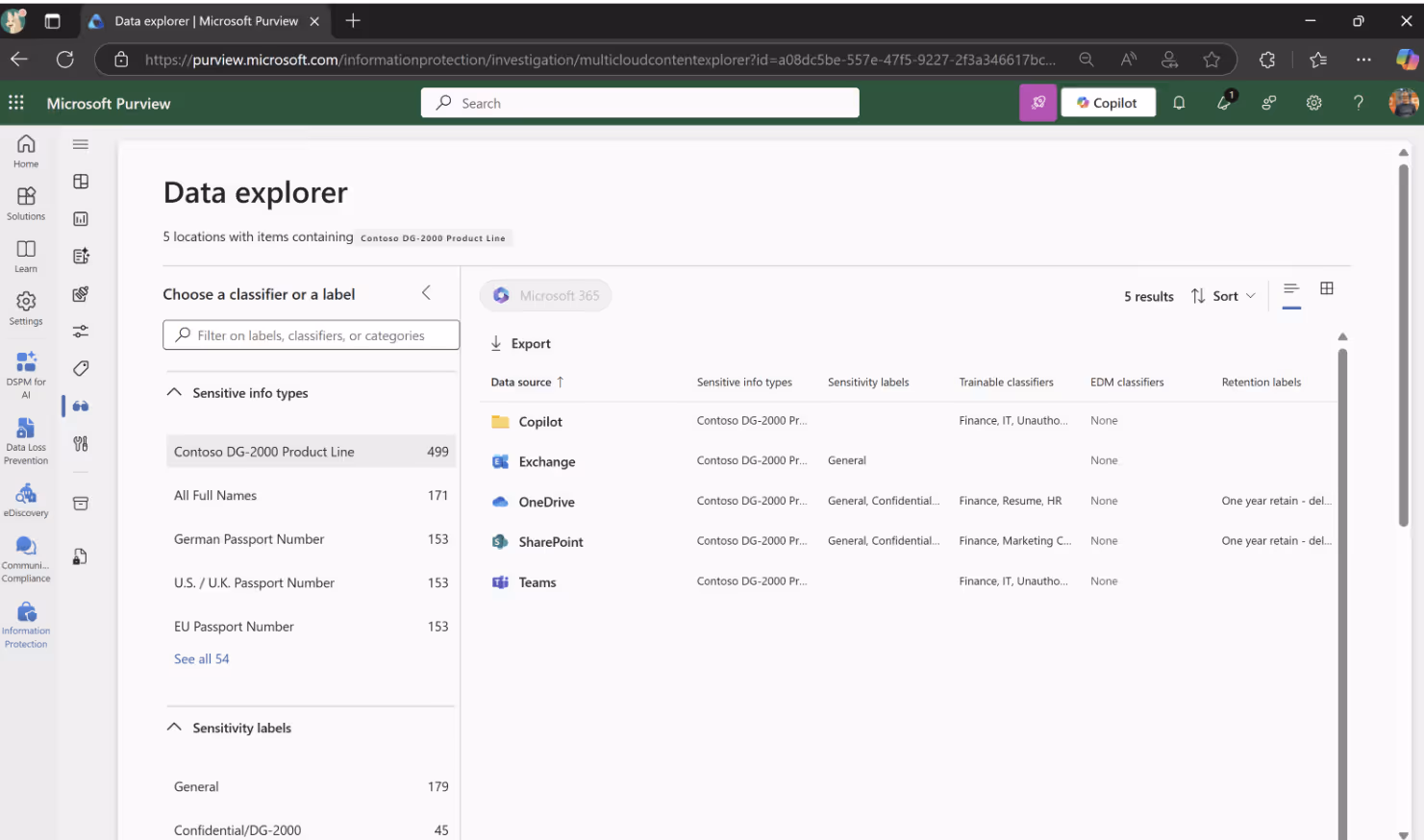This screenshot has height=840, width=1424.
Task: Click the See all 54 link
Action: click(x=201, y=658)
